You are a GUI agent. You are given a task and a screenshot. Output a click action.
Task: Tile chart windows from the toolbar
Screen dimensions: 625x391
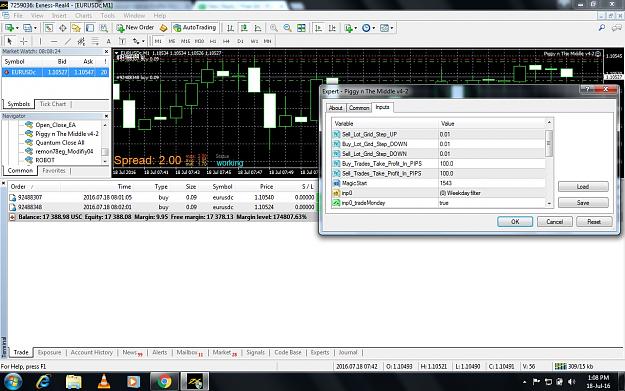301,28
